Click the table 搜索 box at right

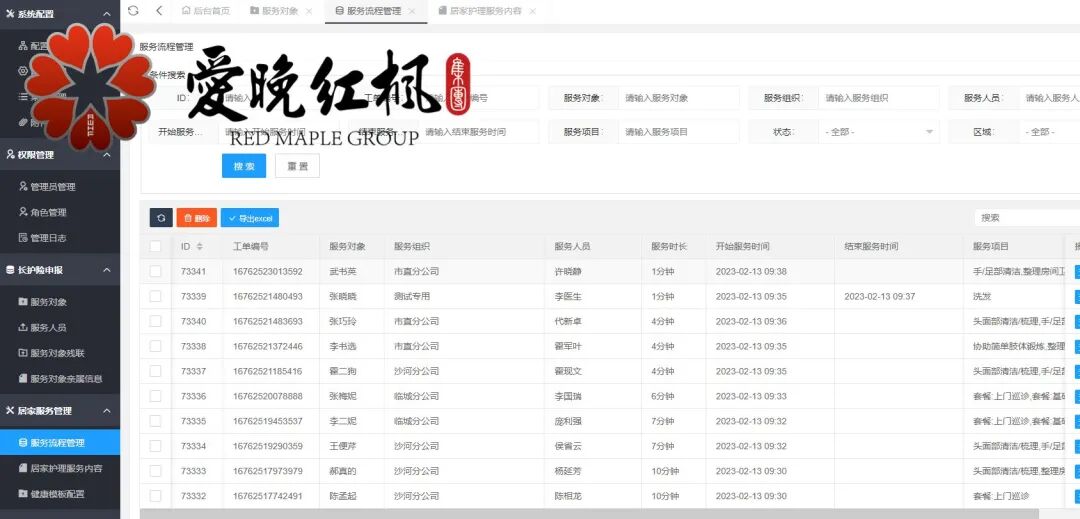1027,218
